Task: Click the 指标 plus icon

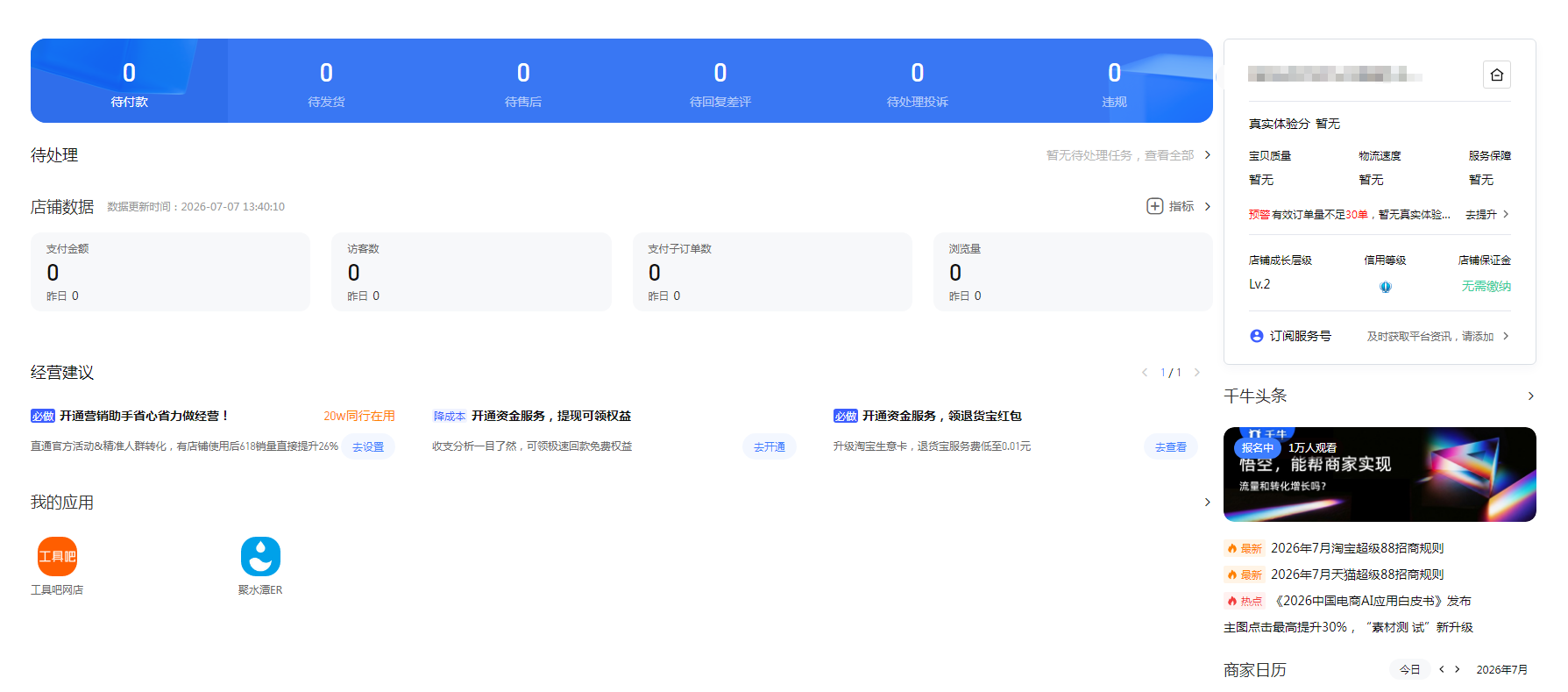Action: 1154,206
